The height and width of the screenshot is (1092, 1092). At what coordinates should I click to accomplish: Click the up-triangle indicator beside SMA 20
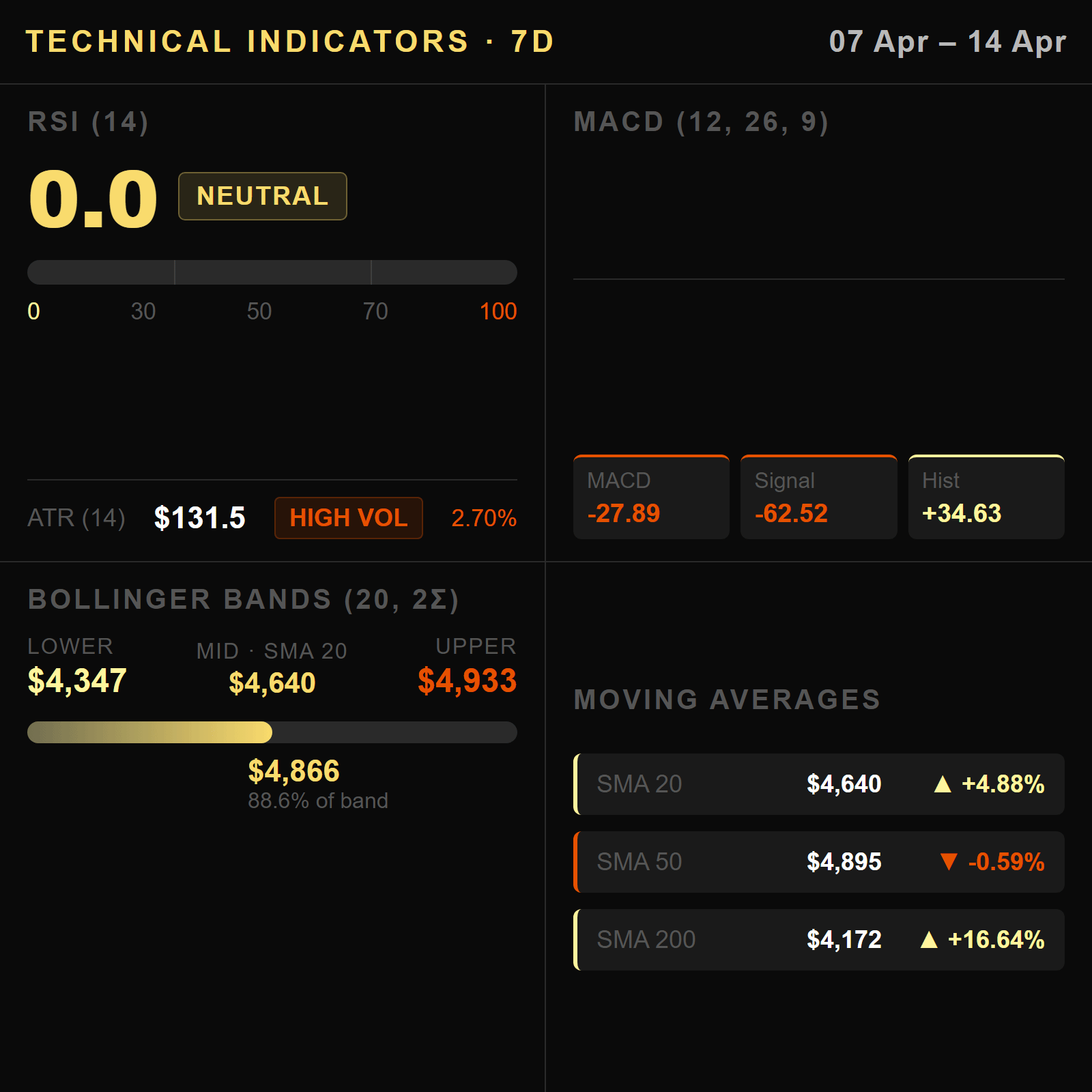tap(943, 784)
